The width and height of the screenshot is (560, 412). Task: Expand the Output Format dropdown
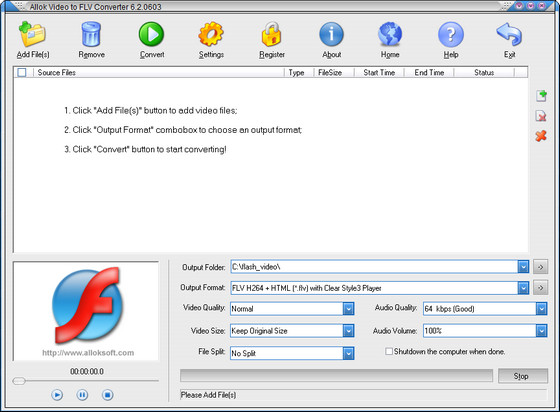523,288
